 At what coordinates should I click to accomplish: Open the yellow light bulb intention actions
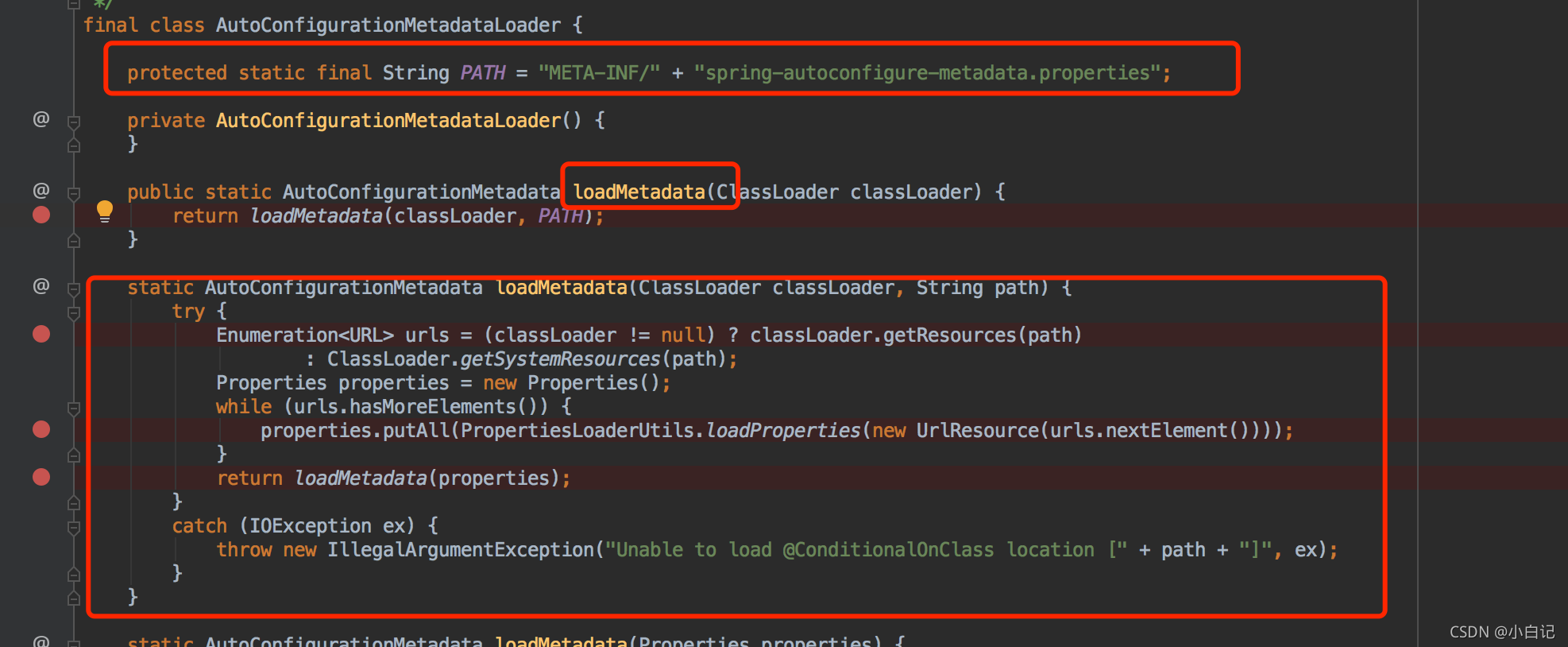point(105,211)
